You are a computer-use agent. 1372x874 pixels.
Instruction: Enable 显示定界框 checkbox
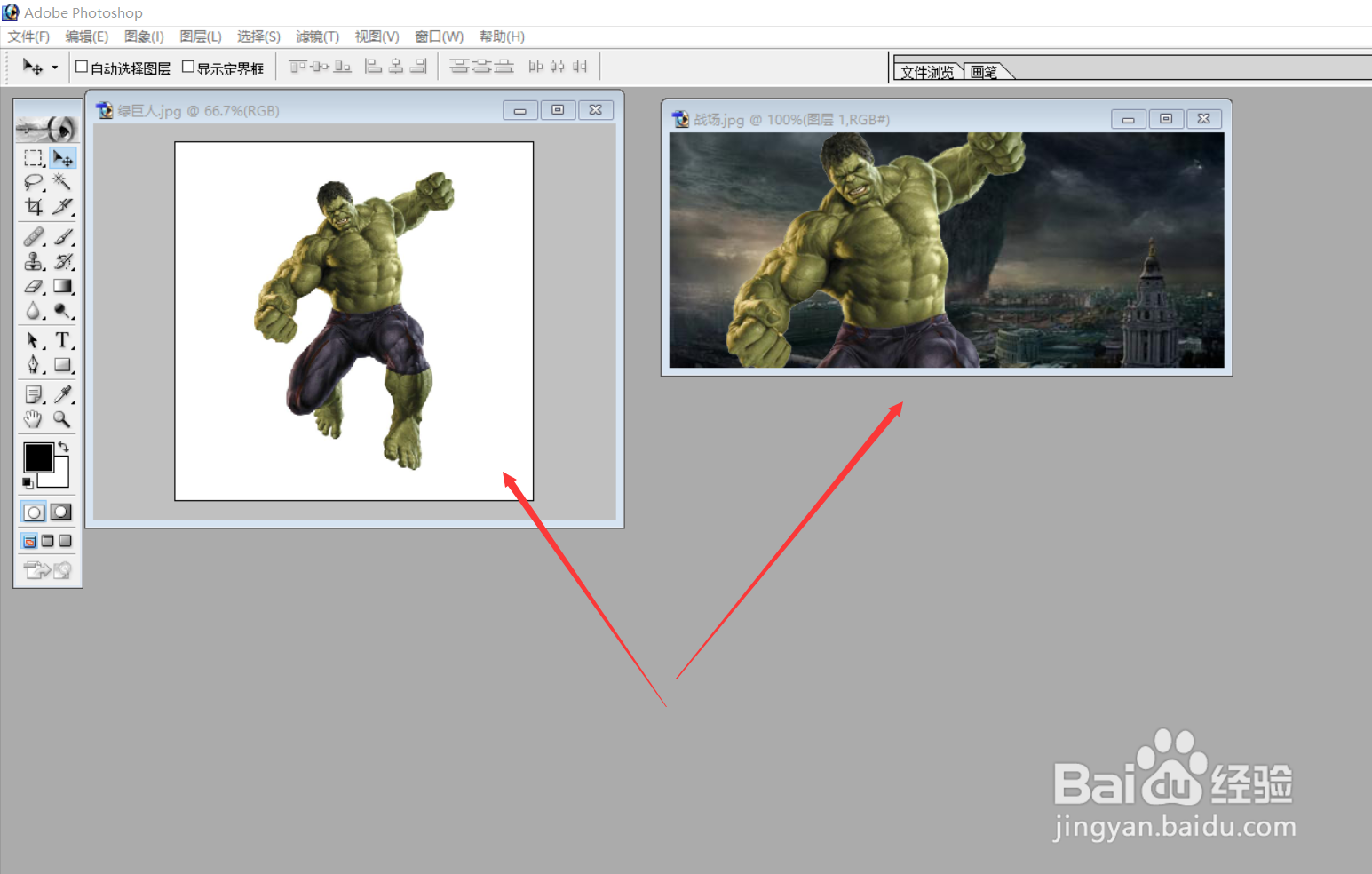pos(188,67)
